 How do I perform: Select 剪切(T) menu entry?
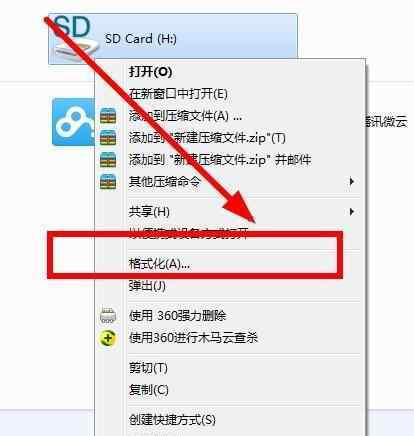pos(148,368)
